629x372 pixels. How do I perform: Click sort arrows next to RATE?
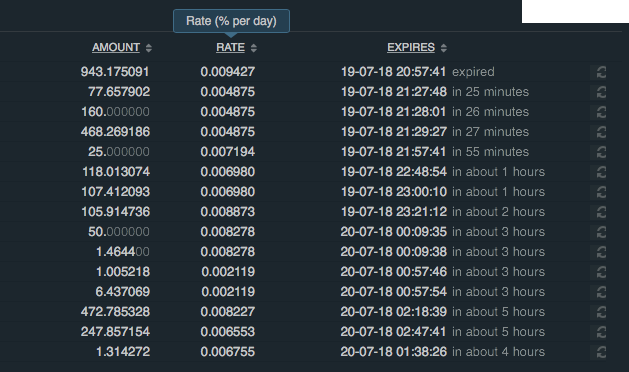[254, 48]
